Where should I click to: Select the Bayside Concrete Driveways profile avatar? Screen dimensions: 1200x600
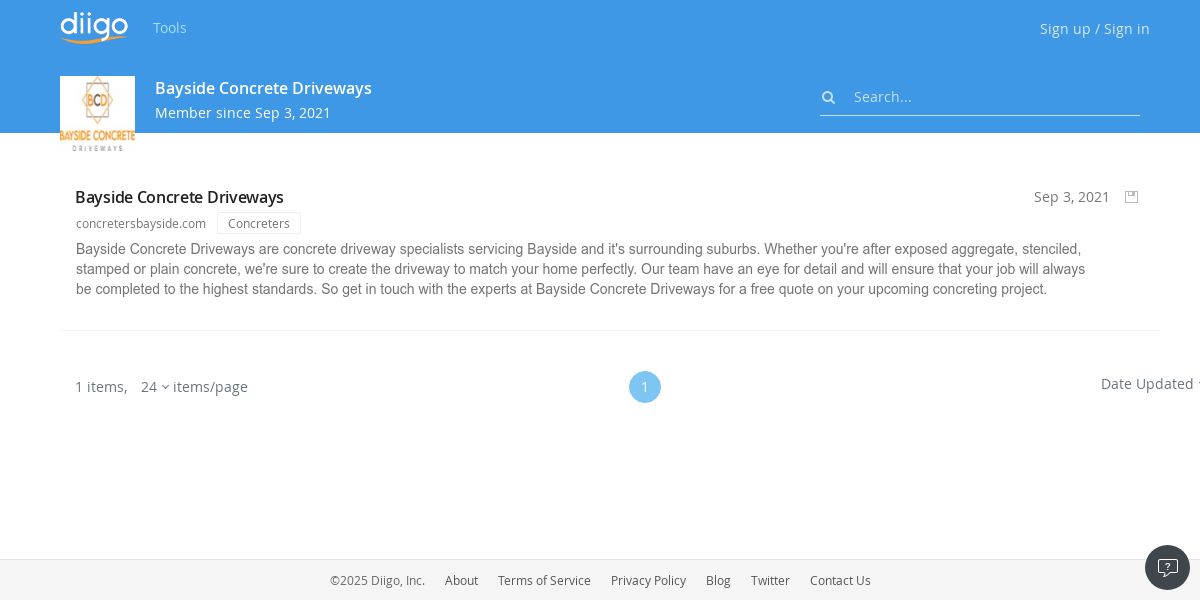(x=97, y=113)
